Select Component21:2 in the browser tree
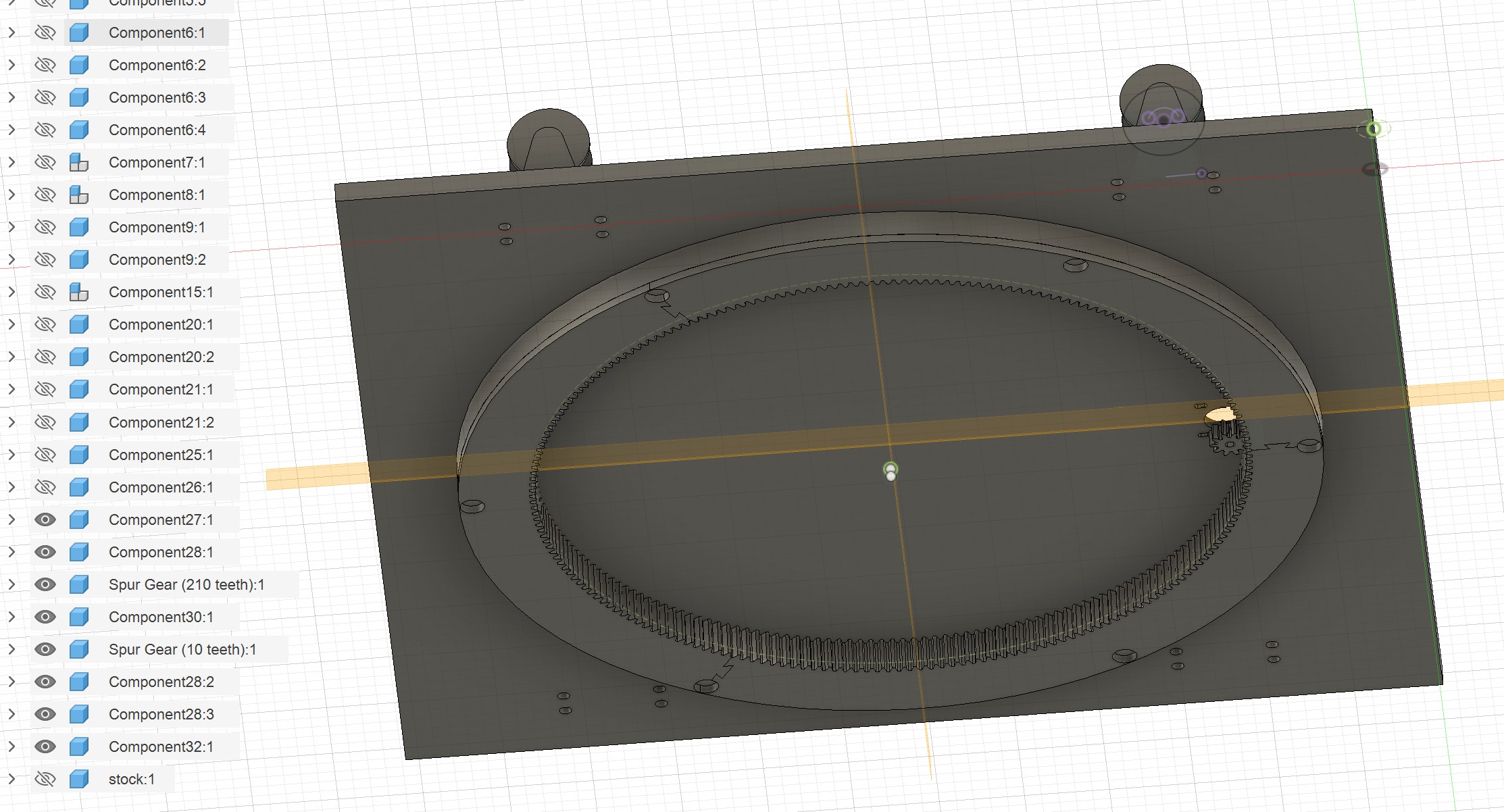This screenshot has height=812, width=1504. tap(161, 422)
